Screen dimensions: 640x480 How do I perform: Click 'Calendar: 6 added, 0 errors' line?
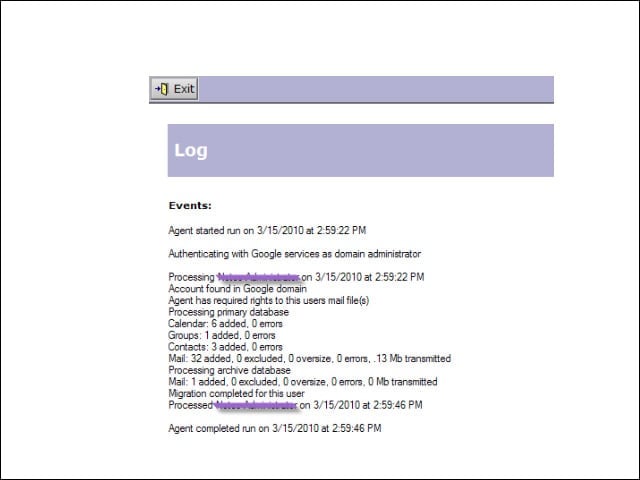[225, 324]
